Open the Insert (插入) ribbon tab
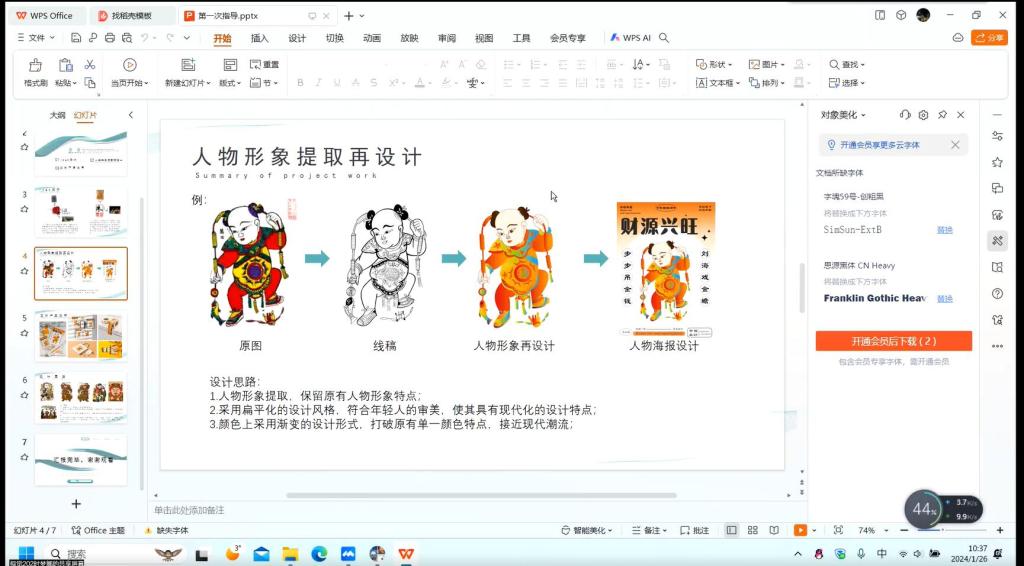Viewport: 1024px width, 566px height. pyautogui.click(x=259, y=38)
